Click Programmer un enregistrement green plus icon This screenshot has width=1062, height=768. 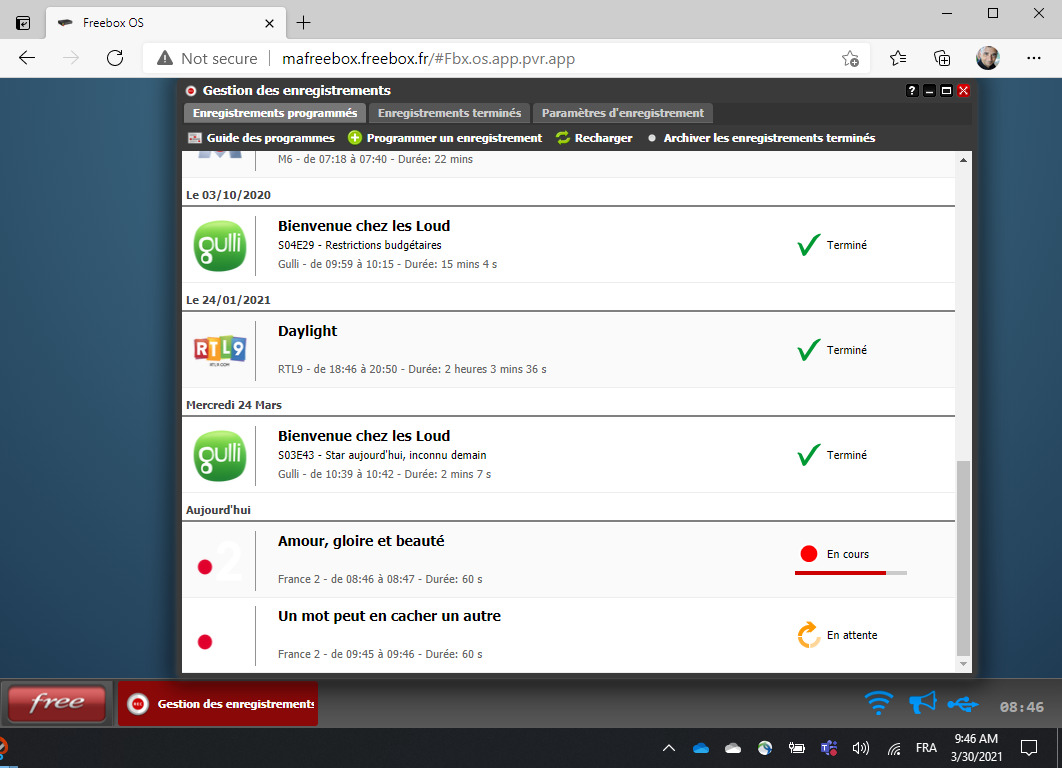tap(355, 138)
